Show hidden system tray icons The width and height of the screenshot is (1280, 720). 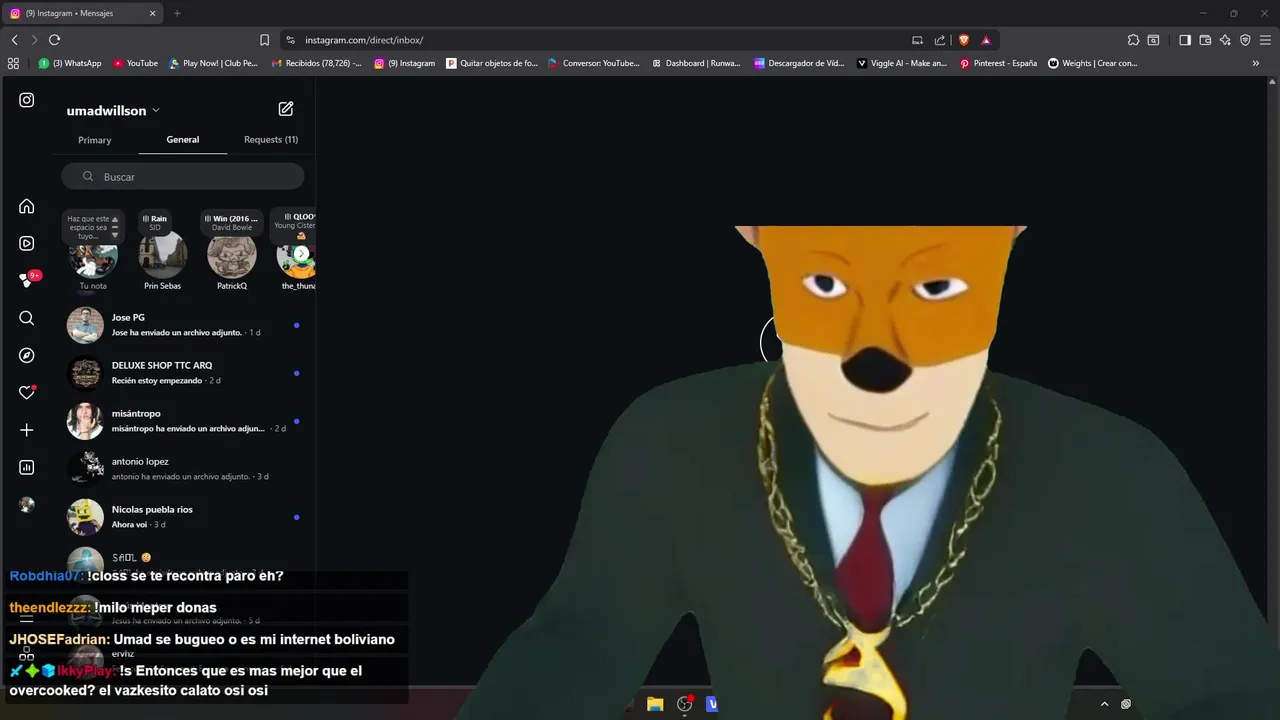[x=1104, y=704]
